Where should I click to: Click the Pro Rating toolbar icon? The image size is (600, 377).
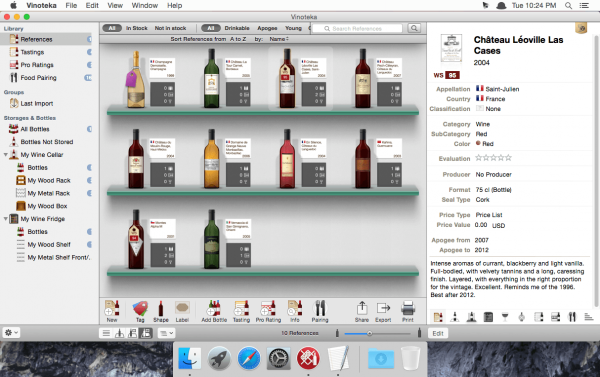[x=268, y=308]
